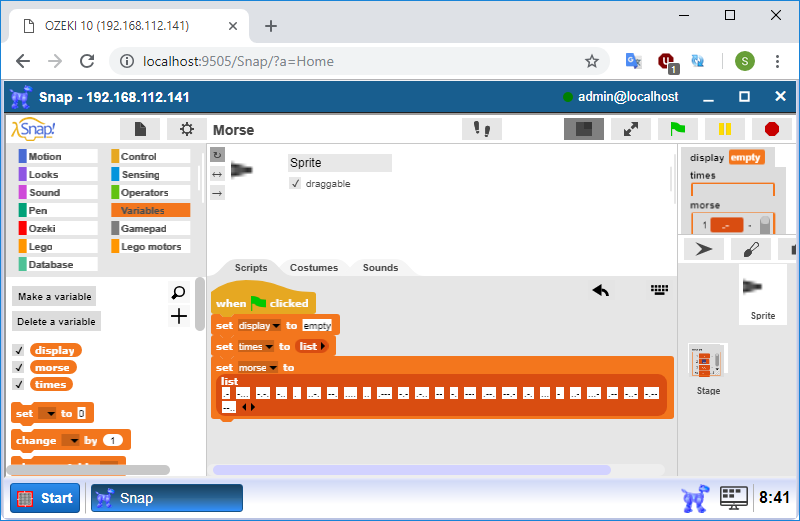Switch to the Sounds tab
Image resolution: width=800 pixels, height=521 pixels.
[380, 267]
